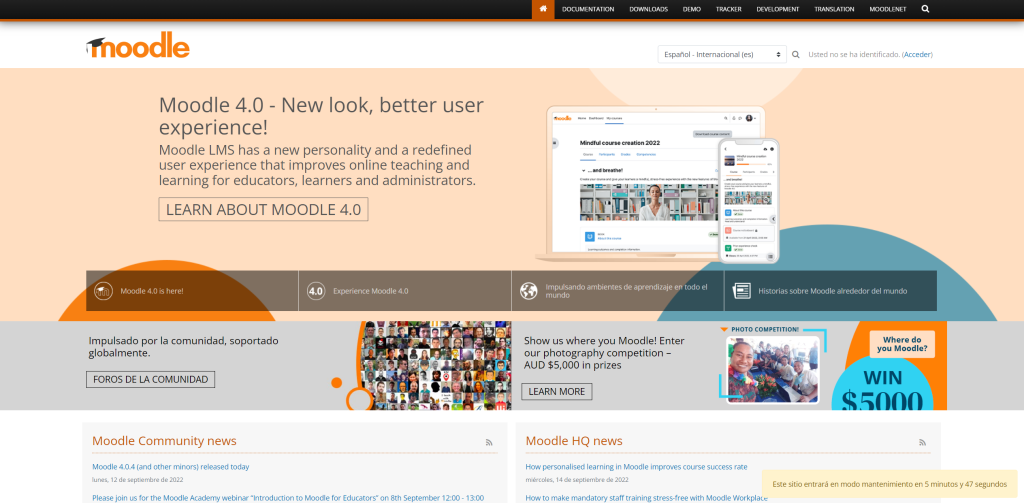Click the Moodle logo
Screen dimensions: 1024x503
click(138, 45)
